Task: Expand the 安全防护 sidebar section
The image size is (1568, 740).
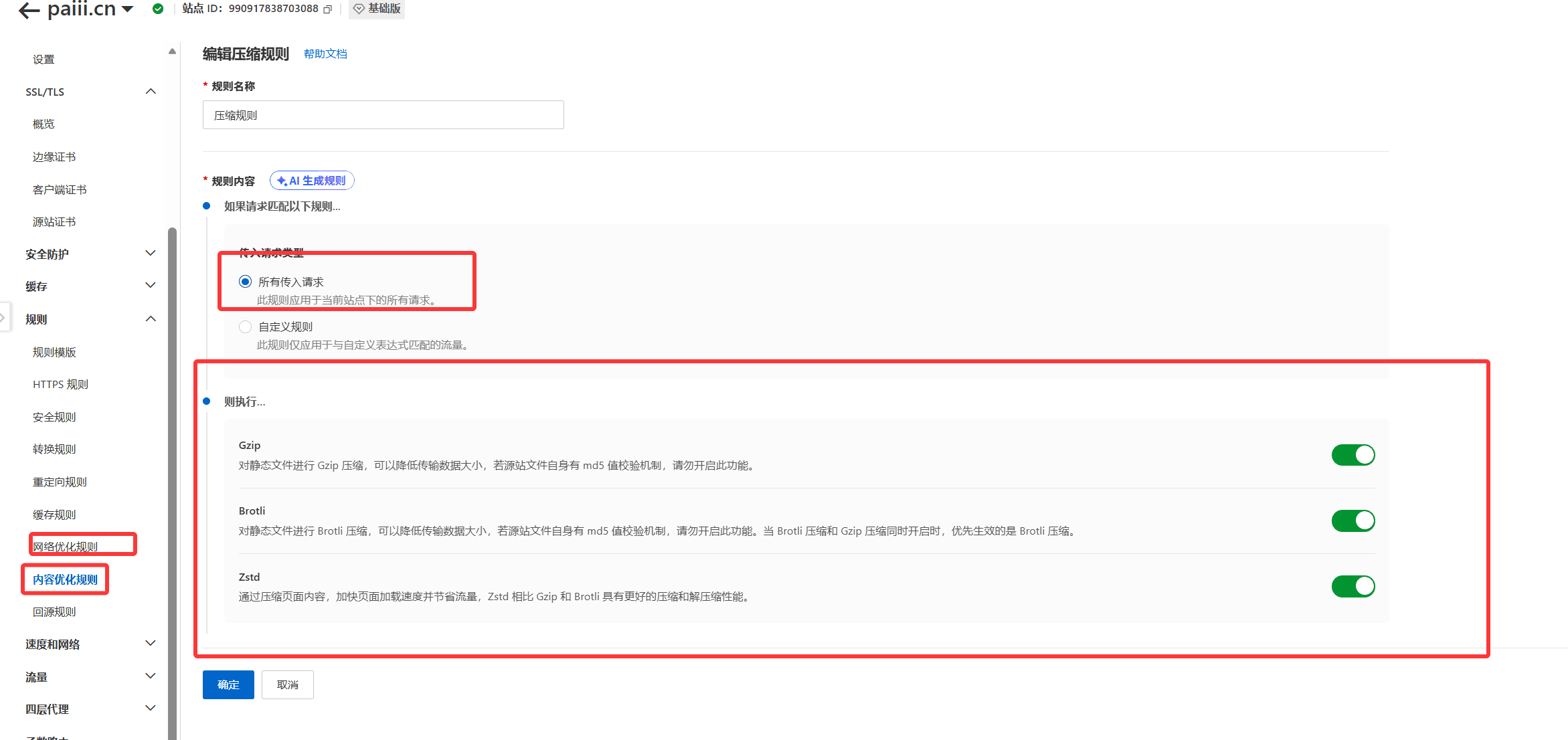Action: 151,254
